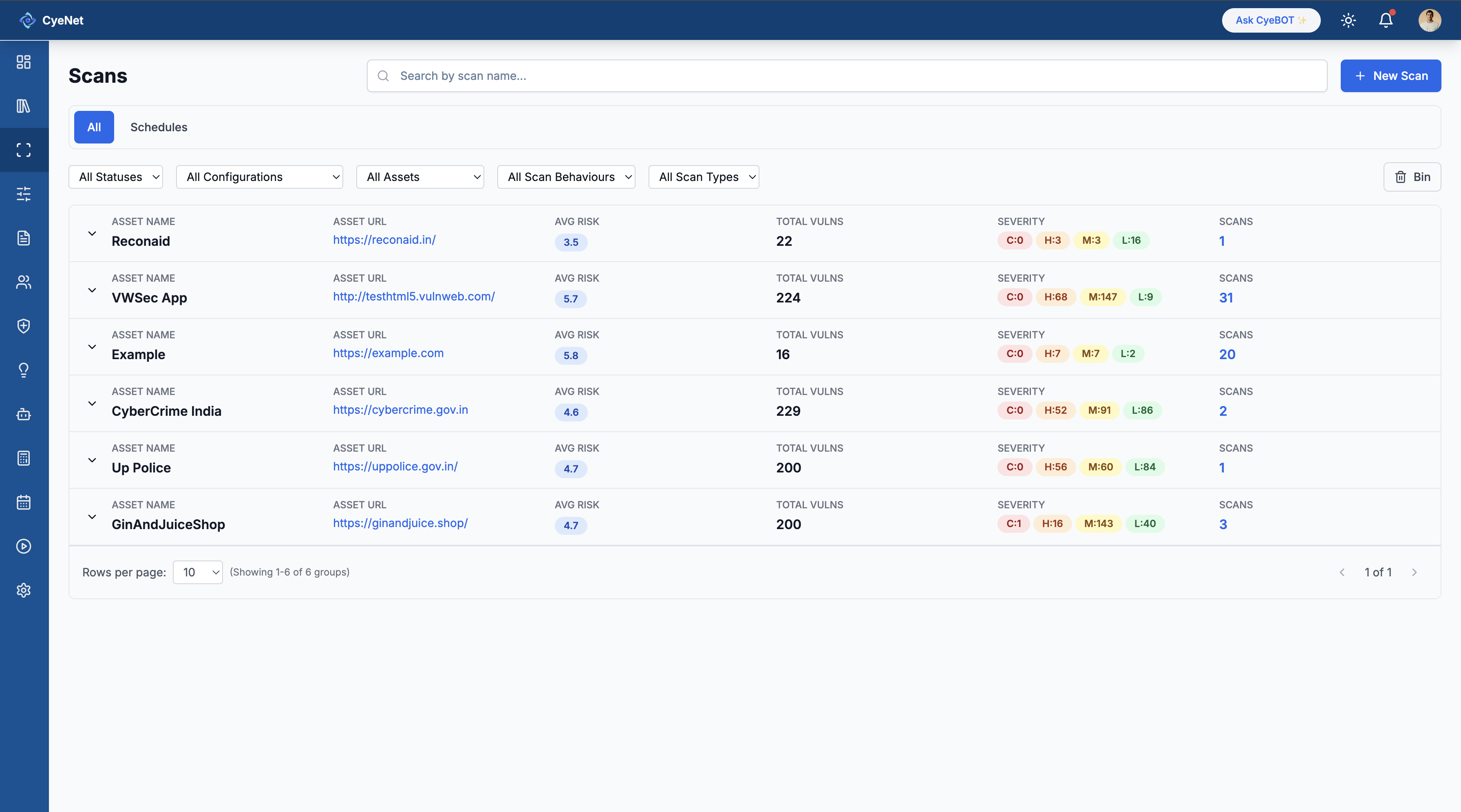Open the Configurations sidebar icon
Screen dimensions: 1461x812
click(23, 194)
